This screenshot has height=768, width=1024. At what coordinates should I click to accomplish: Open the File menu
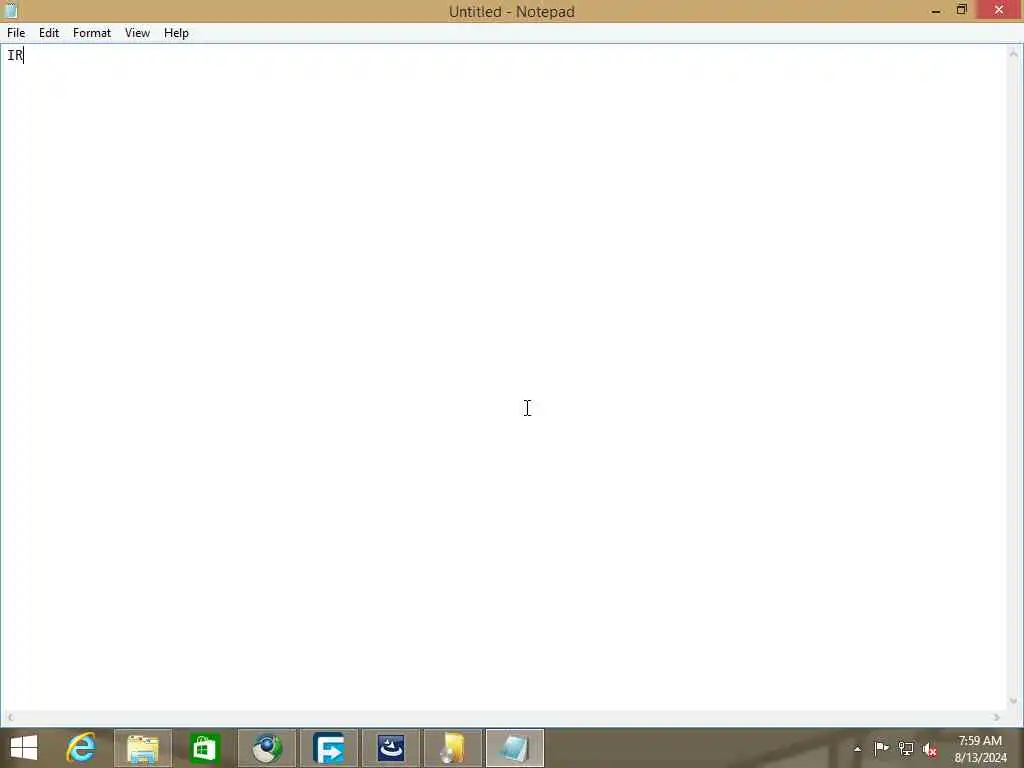tap(16, 33)
